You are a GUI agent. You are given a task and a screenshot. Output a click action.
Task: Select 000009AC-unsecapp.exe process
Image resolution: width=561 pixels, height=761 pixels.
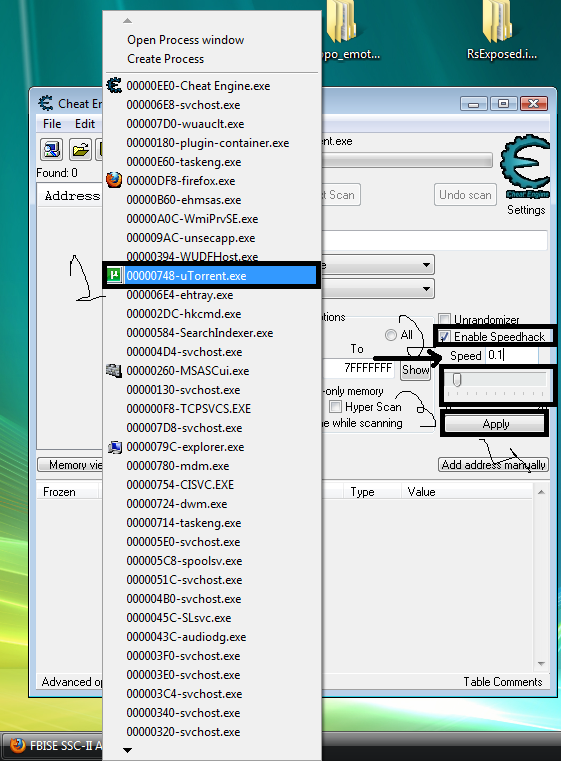[x=211, y=238]
